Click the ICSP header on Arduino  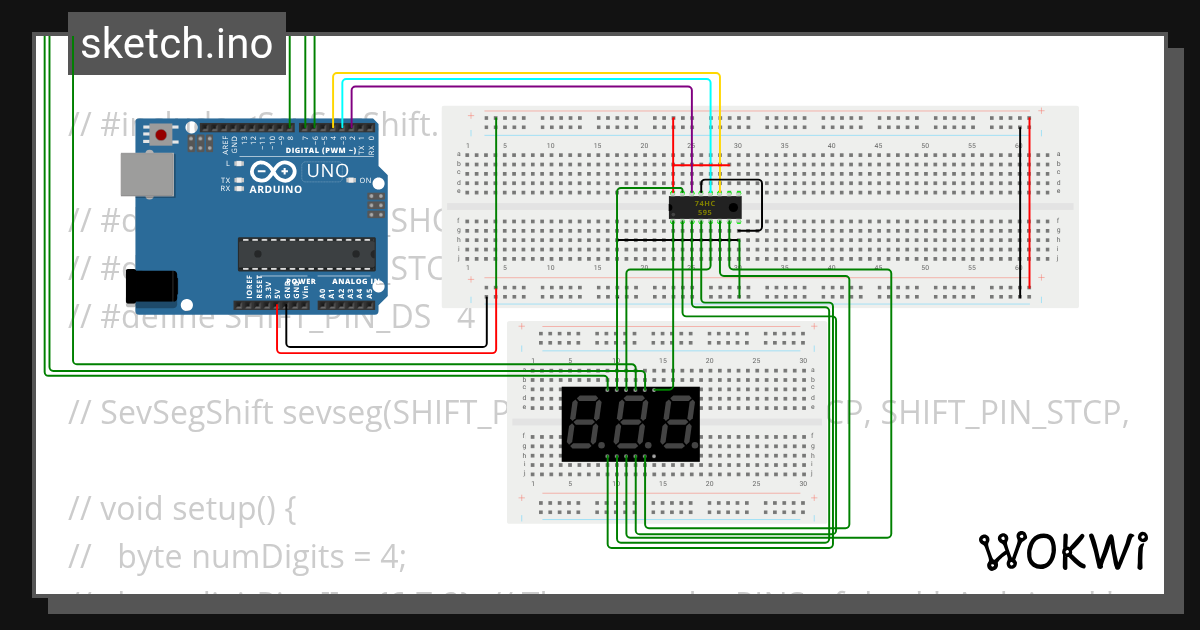(376, 206)
